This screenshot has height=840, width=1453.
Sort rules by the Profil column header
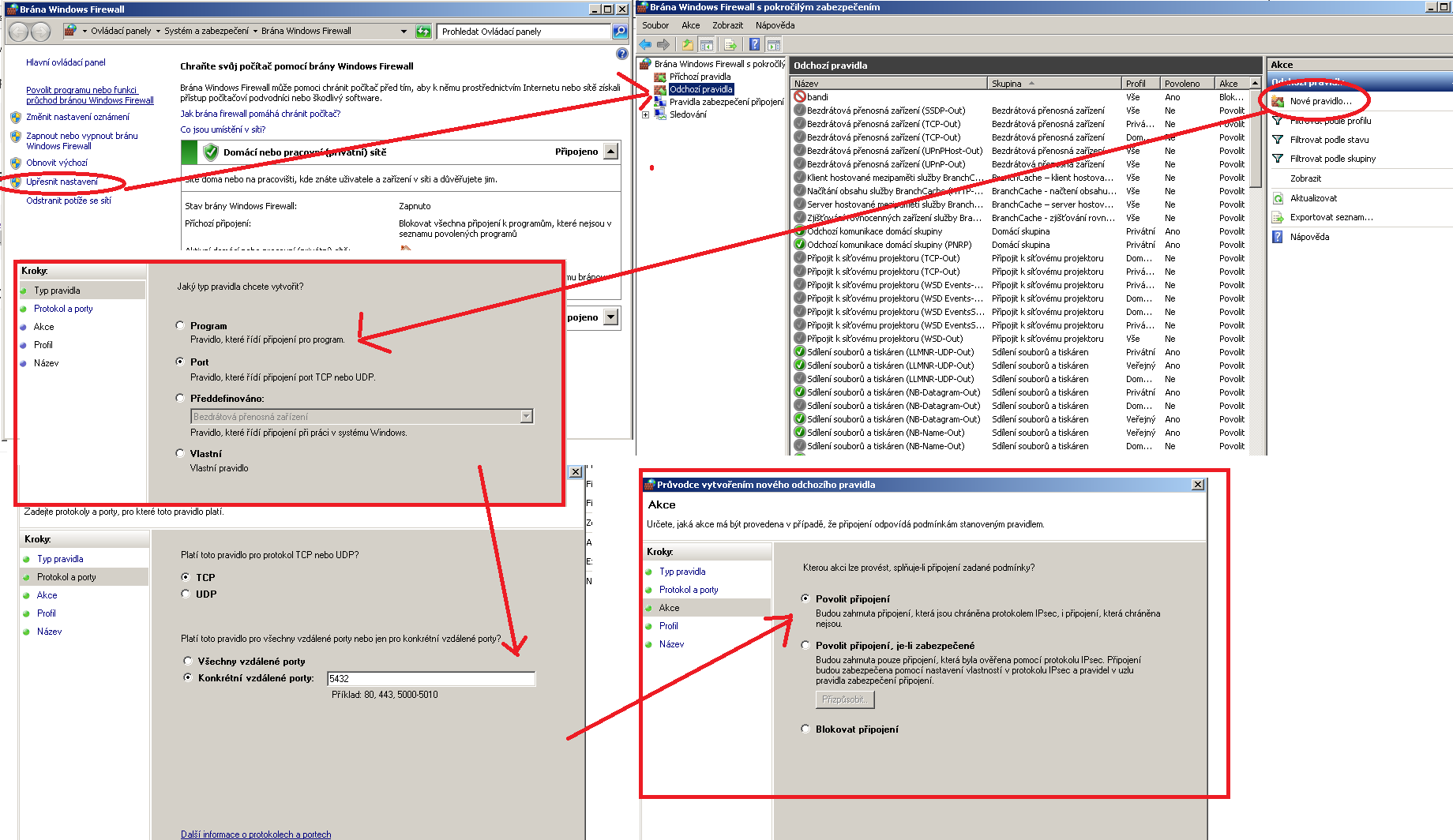tap(1141, 83)
